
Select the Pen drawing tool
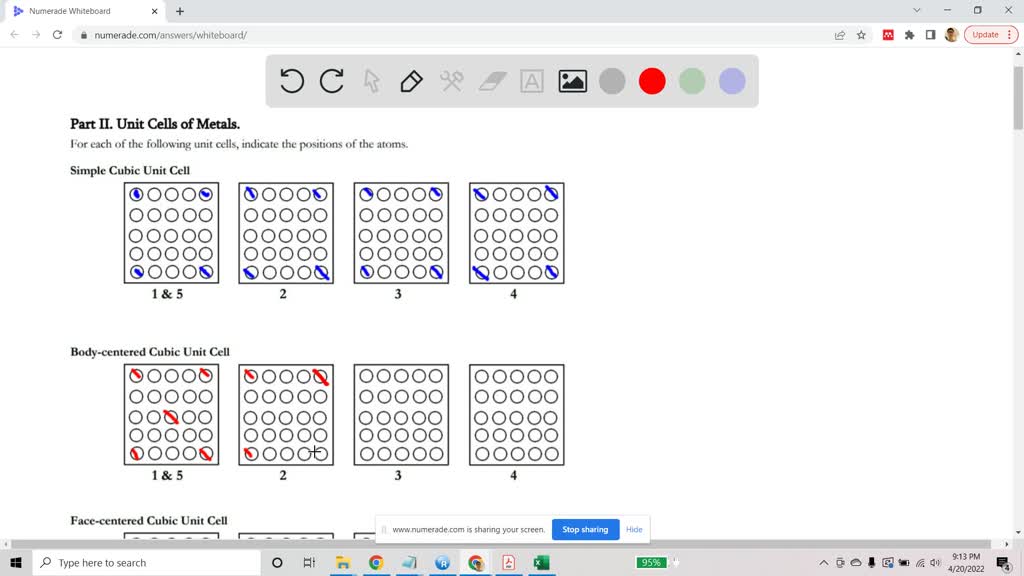tap(411, 81)
